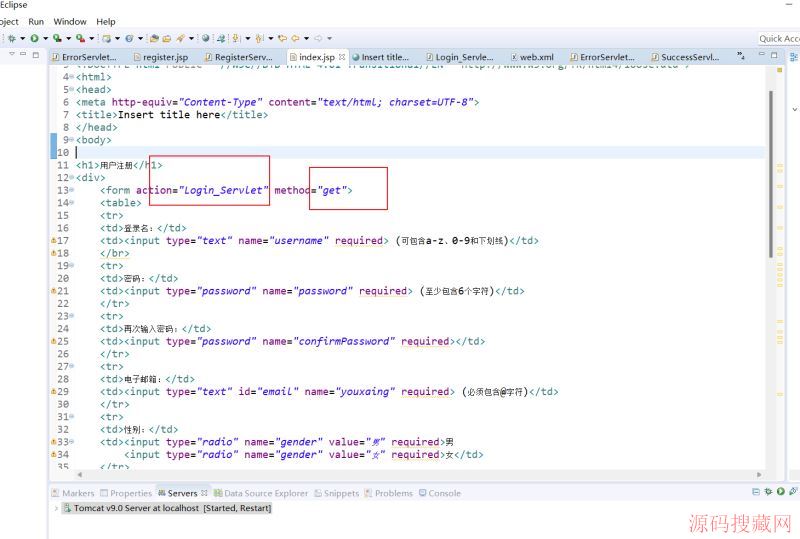
Task: Open the Back navigation history dropdown
Action: (x=306, y=38)
